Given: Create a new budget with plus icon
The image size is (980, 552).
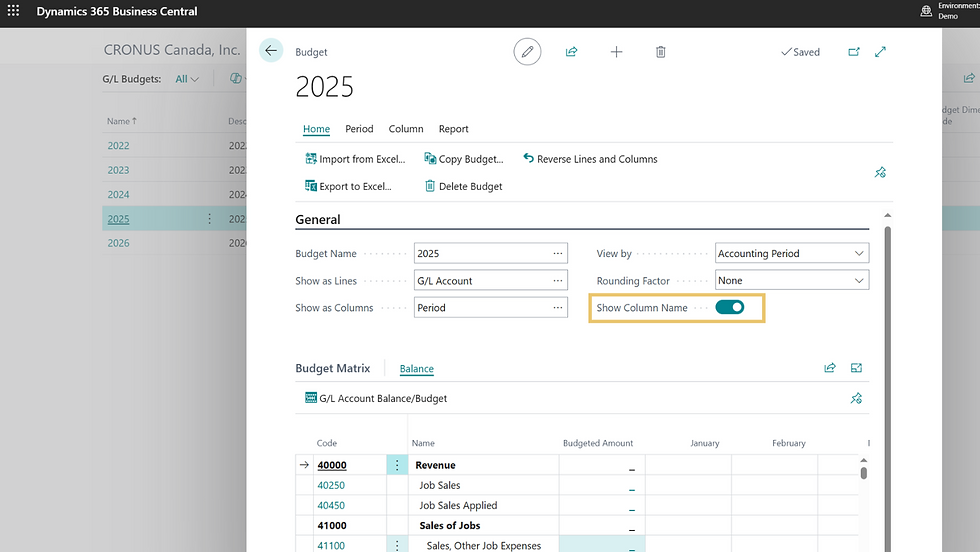Looking at the screenshot, I should pyautogui.click(x=616, y=52).
